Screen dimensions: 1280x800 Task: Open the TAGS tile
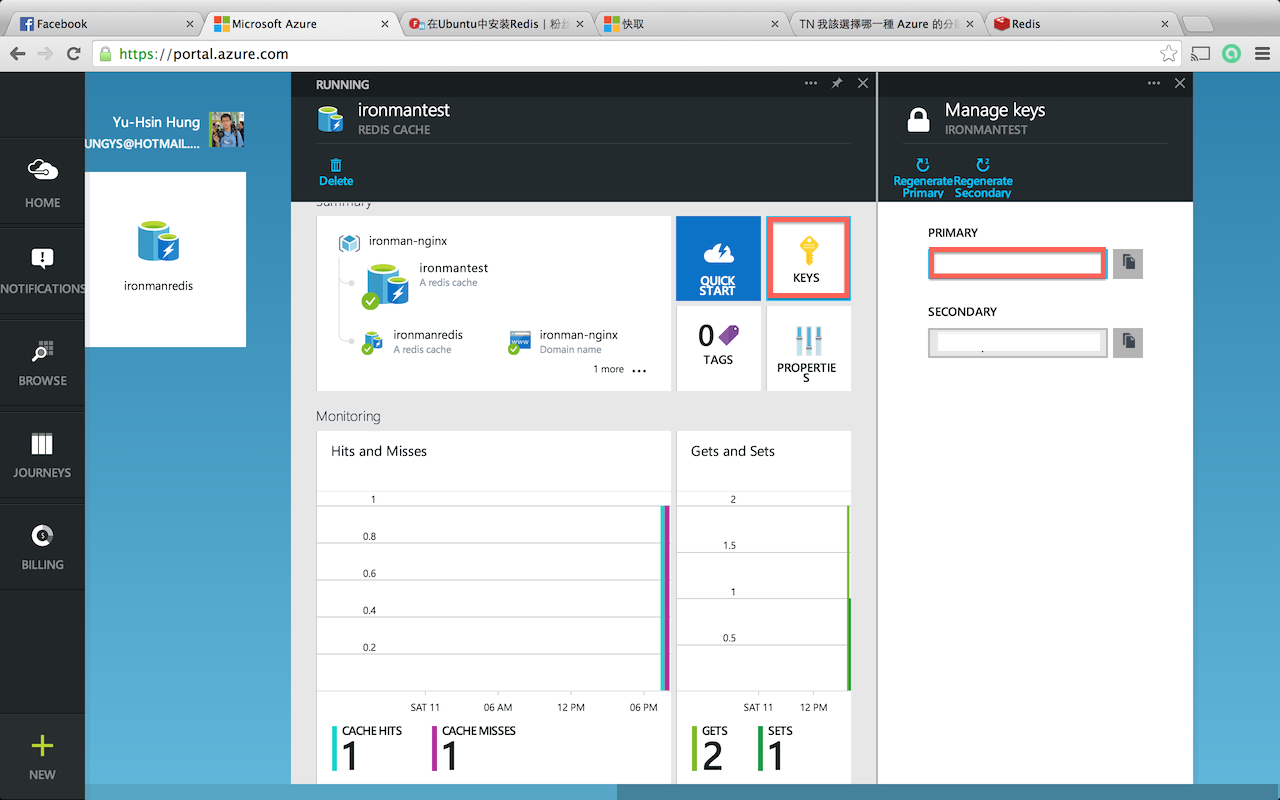[x=717, y=347]
